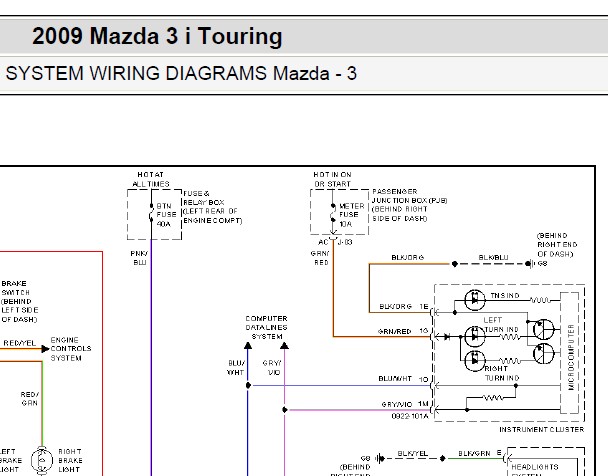Click the BLK/ORG label on the orange wire
This screenshot has width=608, height=476.
(408, 257)
